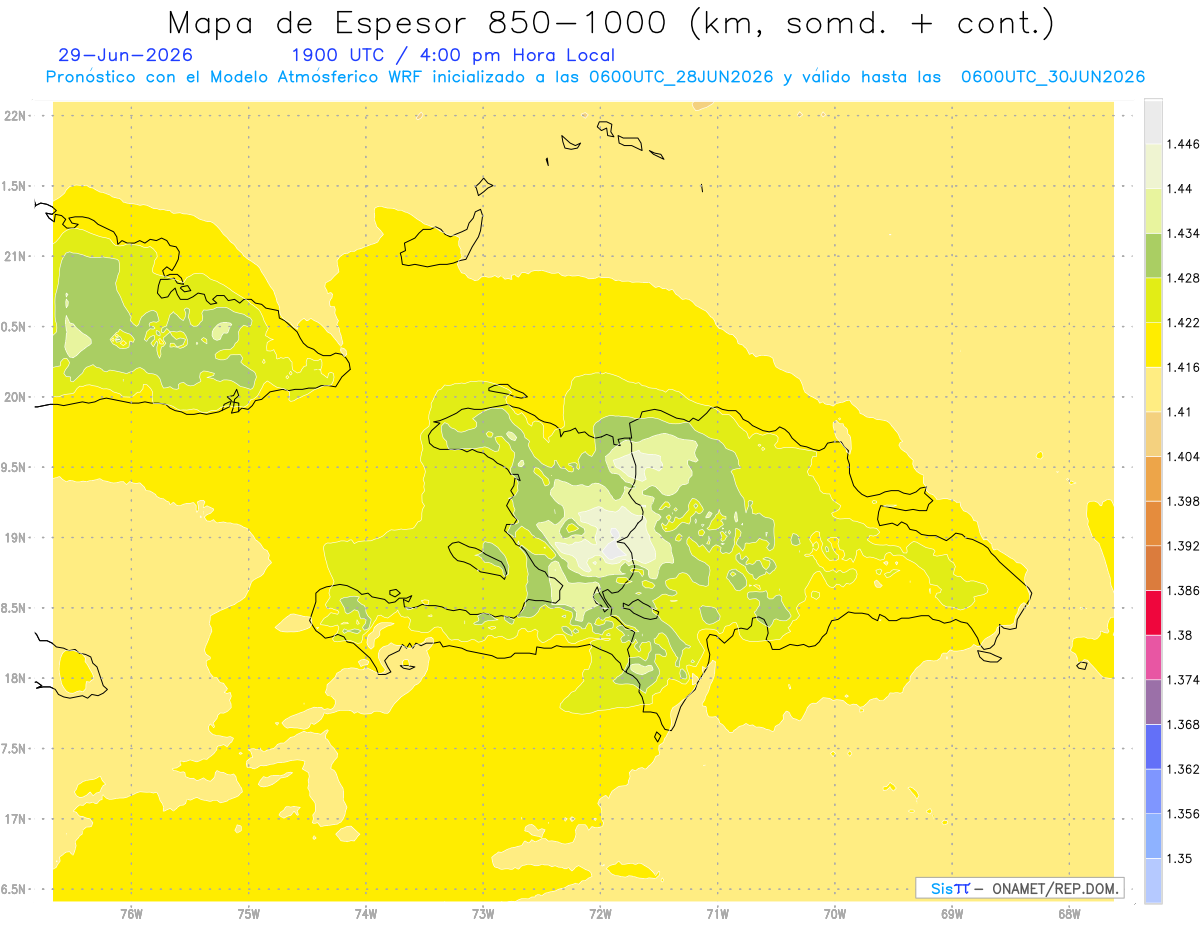Click the latitude label "20N"

pyautogui.click(x=15, y=397)
